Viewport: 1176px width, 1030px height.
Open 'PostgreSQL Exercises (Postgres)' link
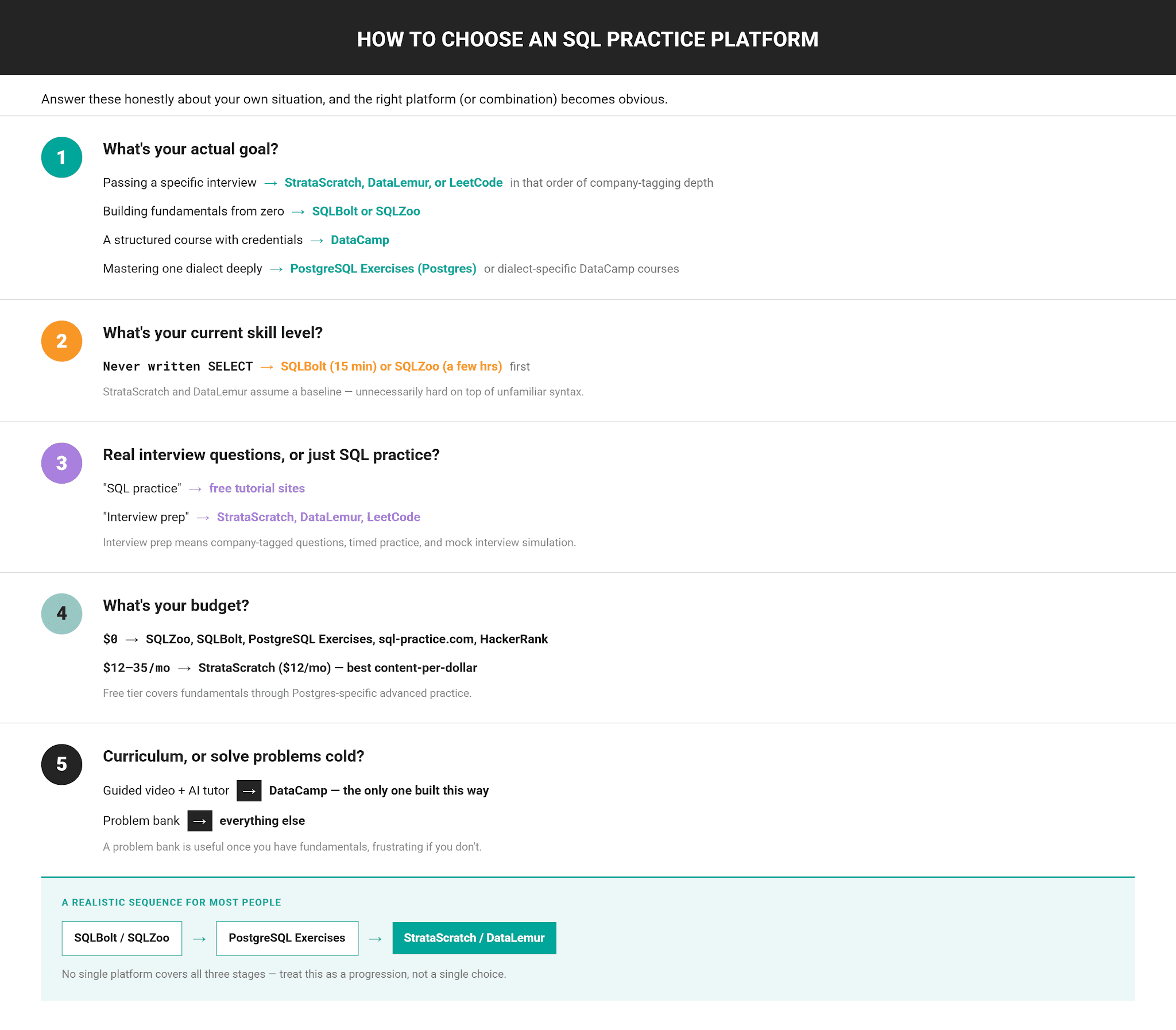coord(383,269)
